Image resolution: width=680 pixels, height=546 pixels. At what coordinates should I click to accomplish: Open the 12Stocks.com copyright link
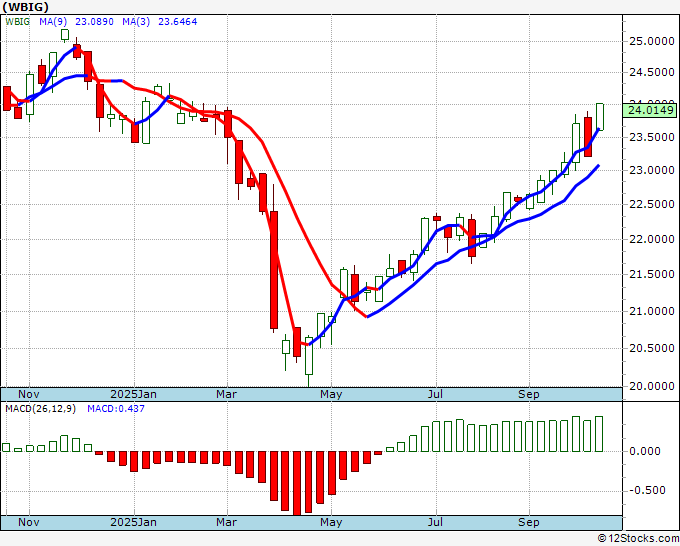point(638,539)
